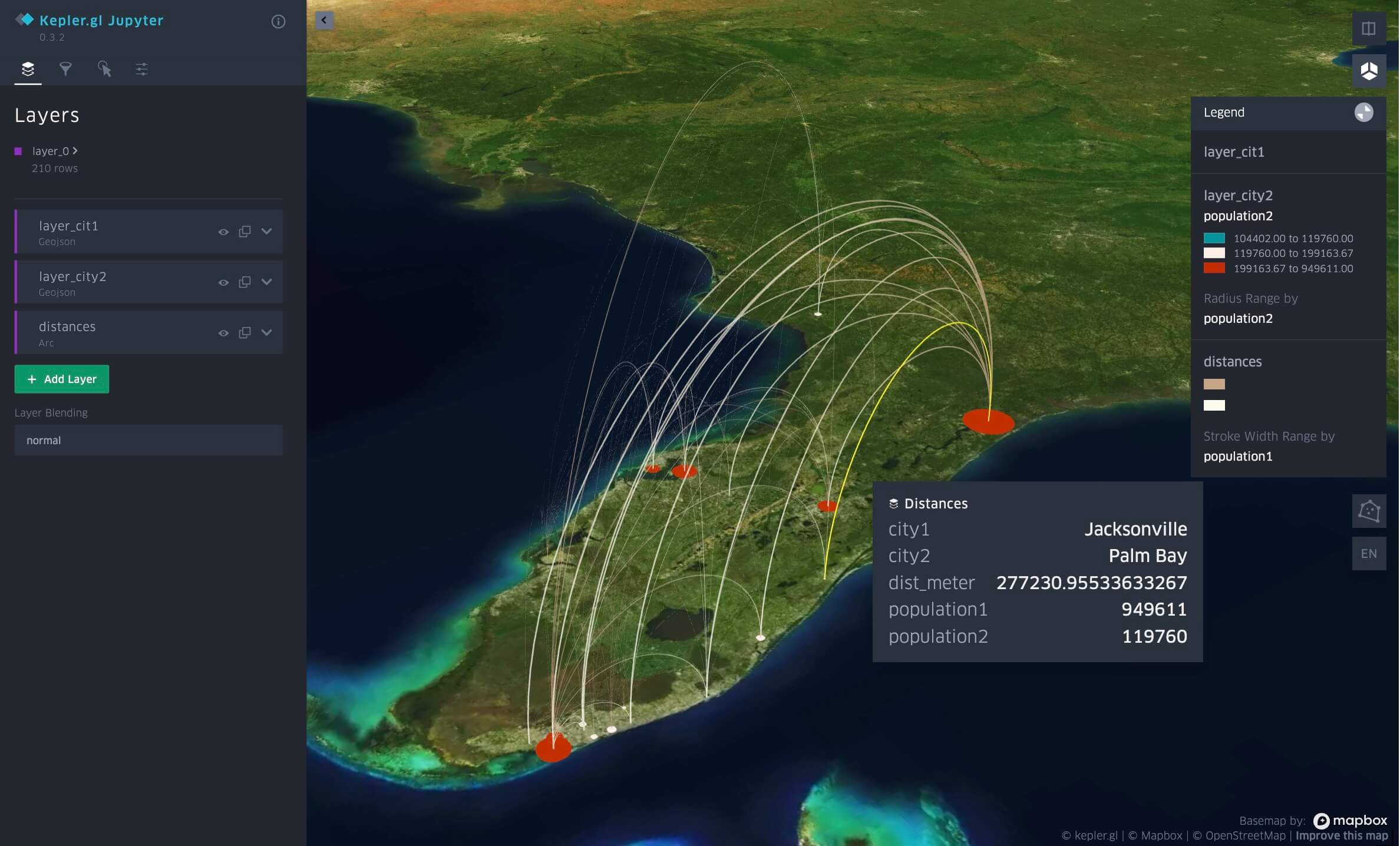
Task: Hide the layer_cit1 layer with eye icon
Action: pos(223,232)
